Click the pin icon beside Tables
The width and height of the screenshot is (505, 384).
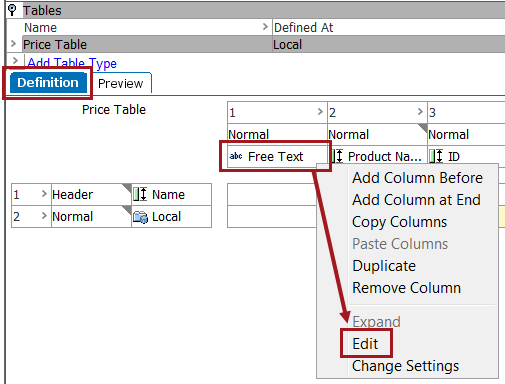tap(12, 10)
